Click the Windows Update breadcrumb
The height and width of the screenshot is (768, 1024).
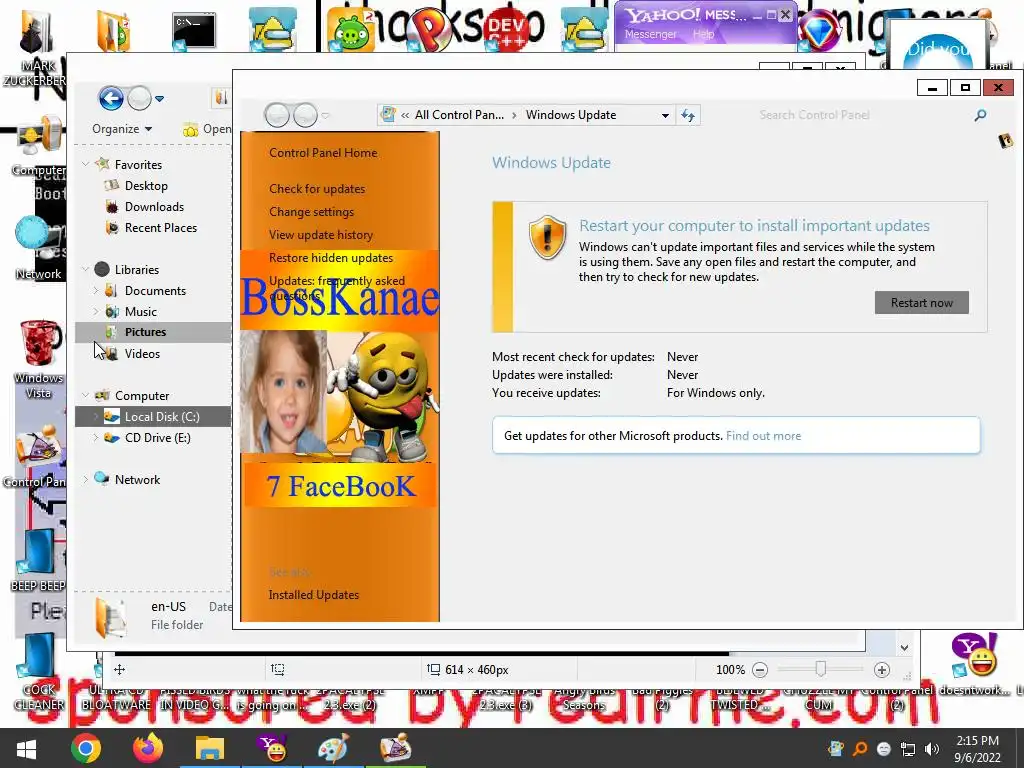pos(571,115)
